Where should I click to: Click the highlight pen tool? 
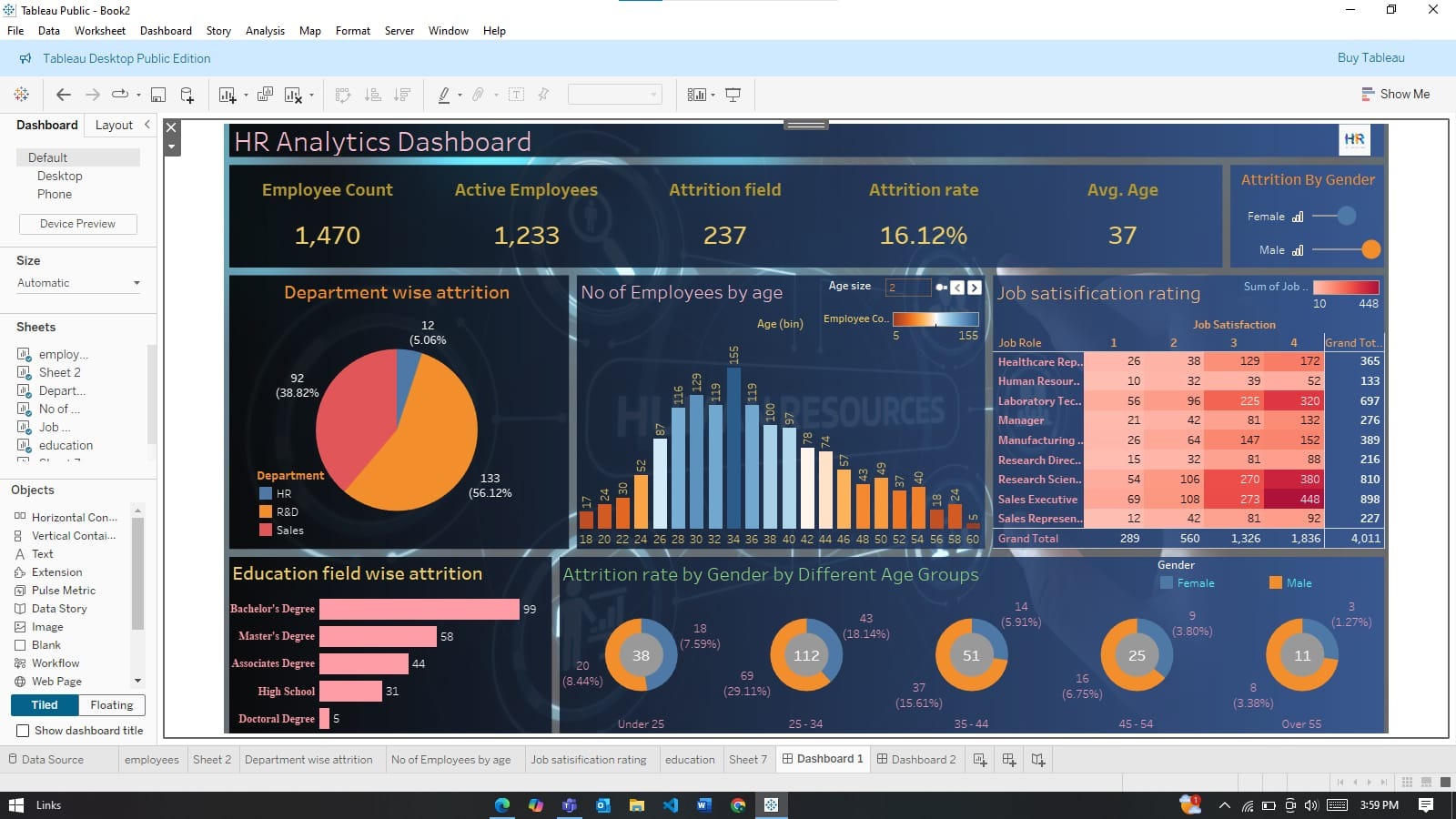click(x=444, y=95)
